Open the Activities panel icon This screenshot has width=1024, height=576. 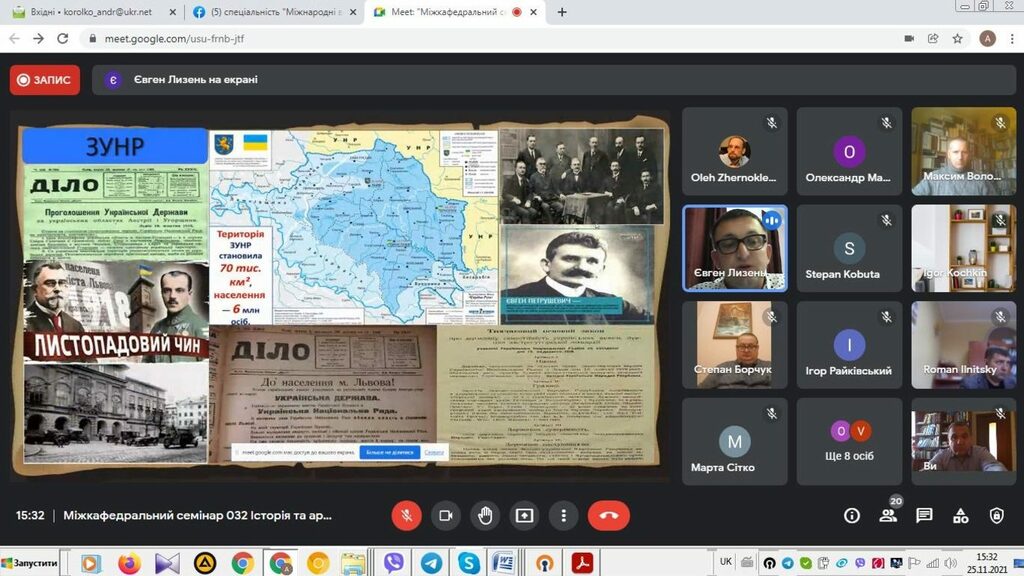(x=960, y=515)
